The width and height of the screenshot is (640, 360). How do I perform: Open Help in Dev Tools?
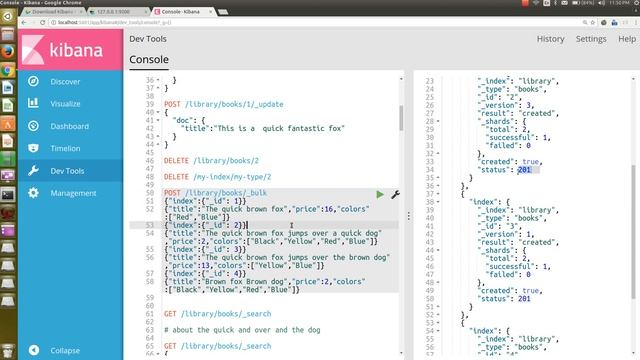coord(627,39)
